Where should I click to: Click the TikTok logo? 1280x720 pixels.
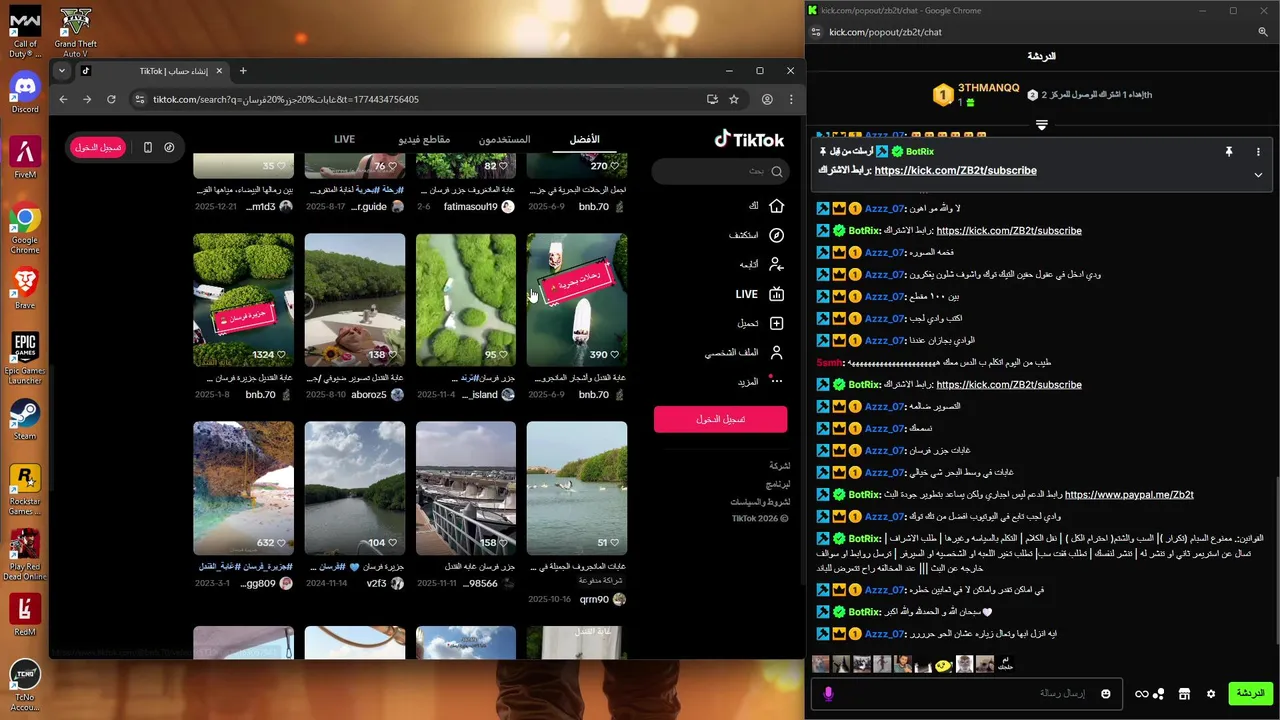point(749,139)
